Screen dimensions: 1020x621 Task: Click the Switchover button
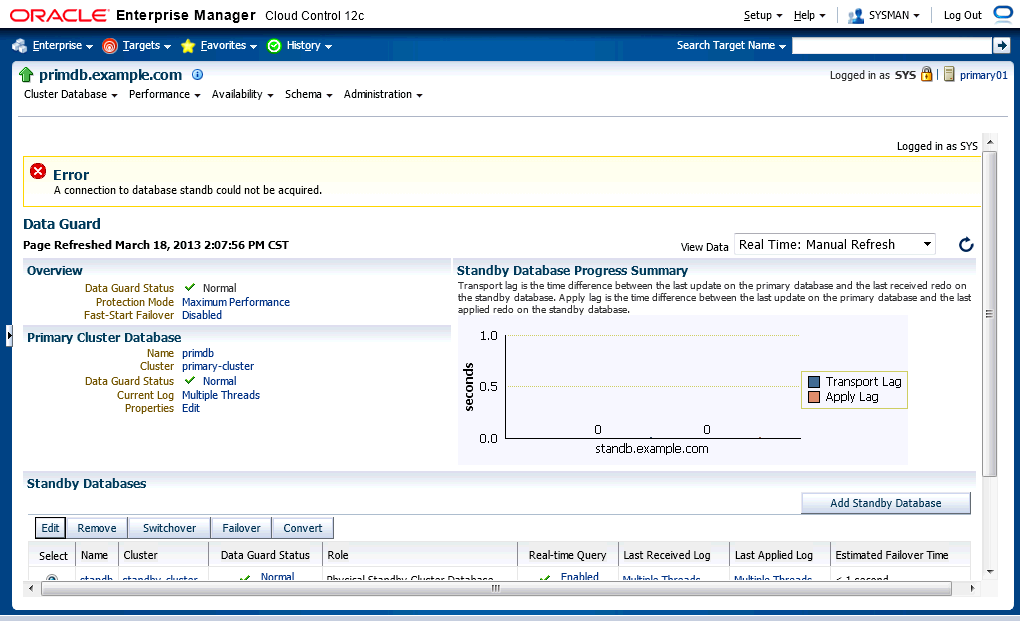(169, 528)
